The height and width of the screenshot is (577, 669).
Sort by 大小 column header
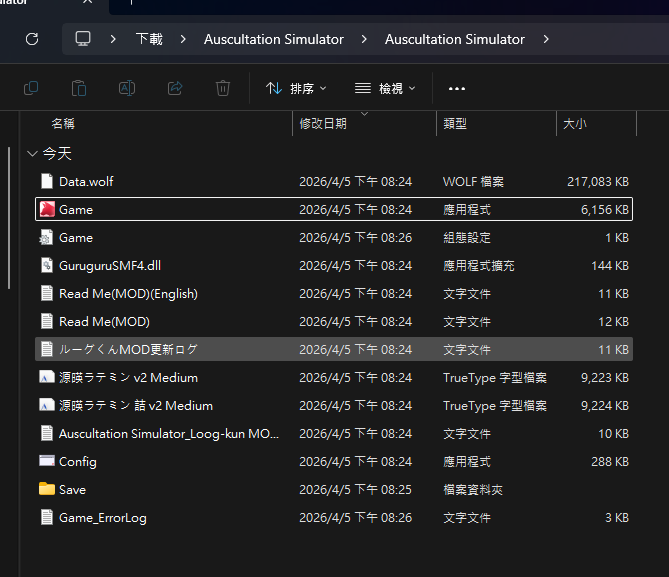575,124
